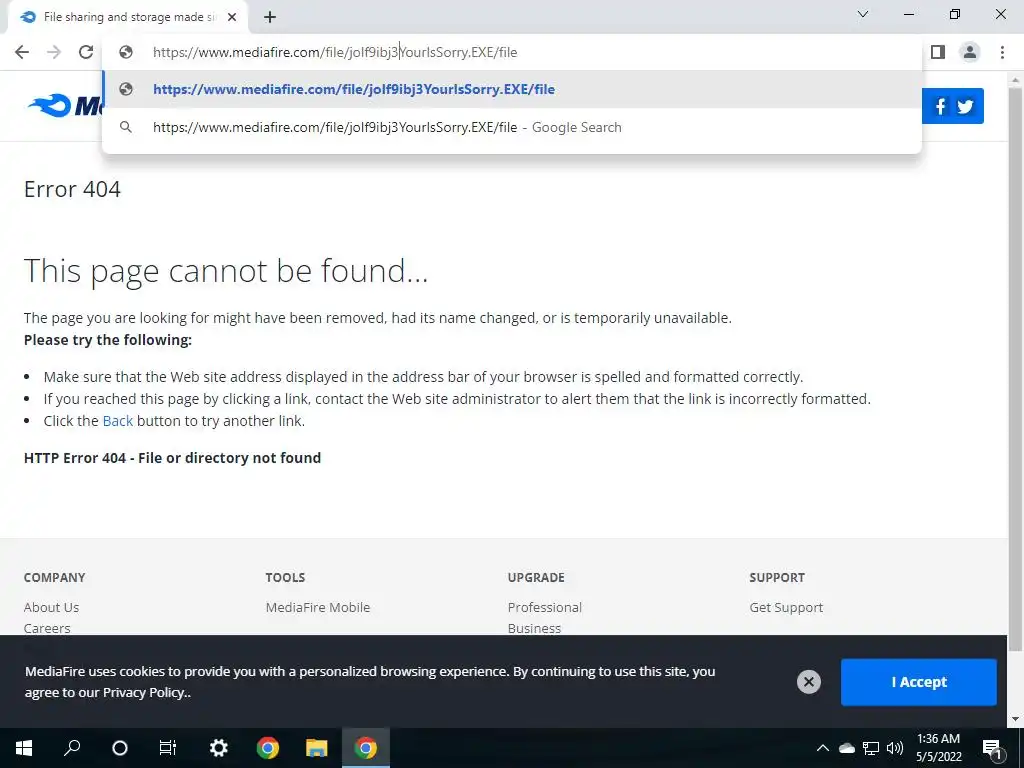Open the notification center icon
This screenshot has height=768, width=1024.
992,748
